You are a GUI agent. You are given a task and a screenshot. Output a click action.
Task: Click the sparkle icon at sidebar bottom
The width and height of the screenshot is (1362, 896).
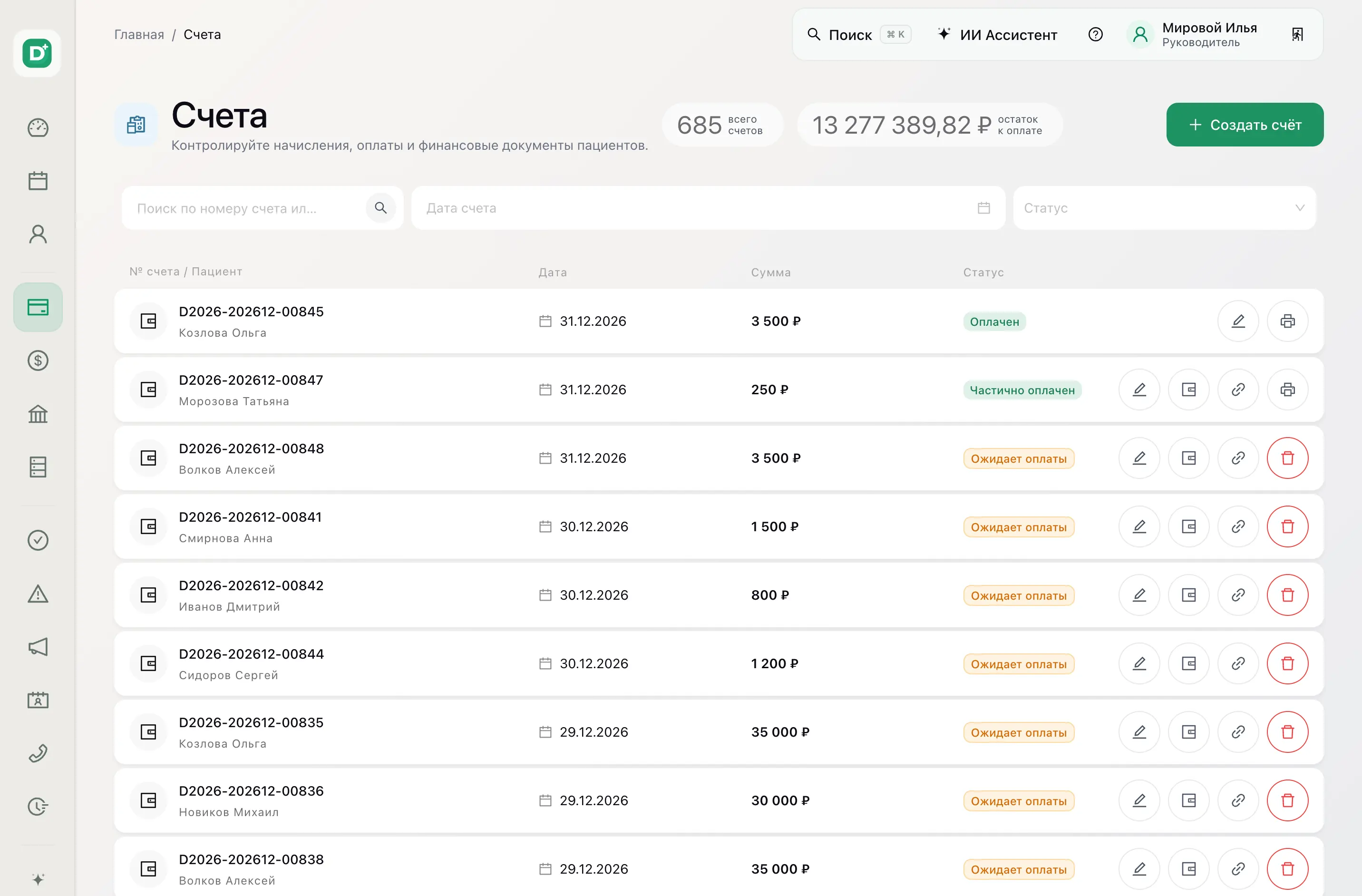pos(38,879)
